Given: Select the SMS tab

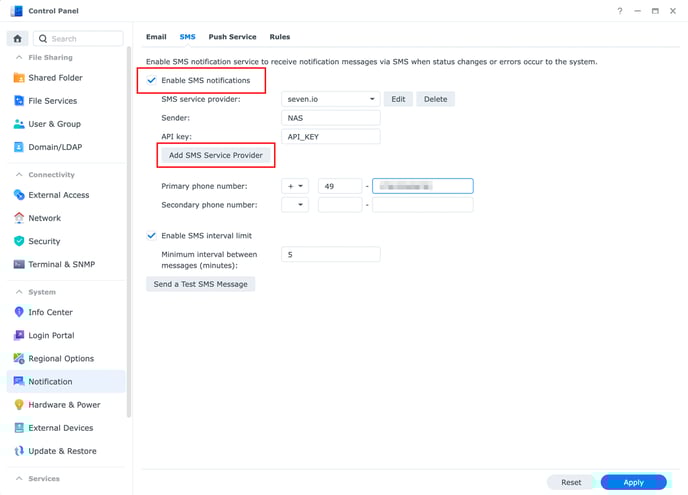Looking at the screenshot, I should tap(187, 37).
